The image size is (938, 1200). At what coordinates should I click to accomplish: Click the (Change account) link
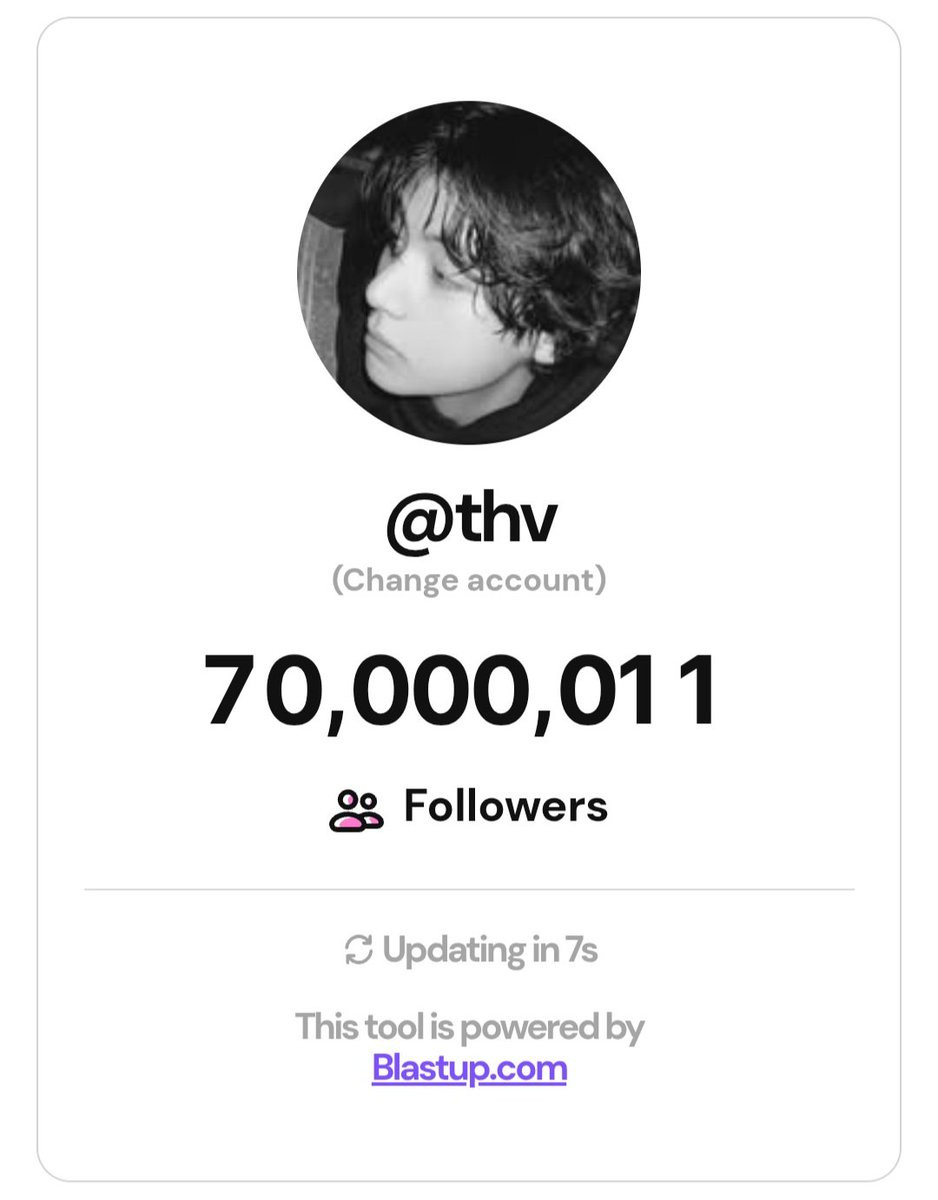click(x=469, y=580)
